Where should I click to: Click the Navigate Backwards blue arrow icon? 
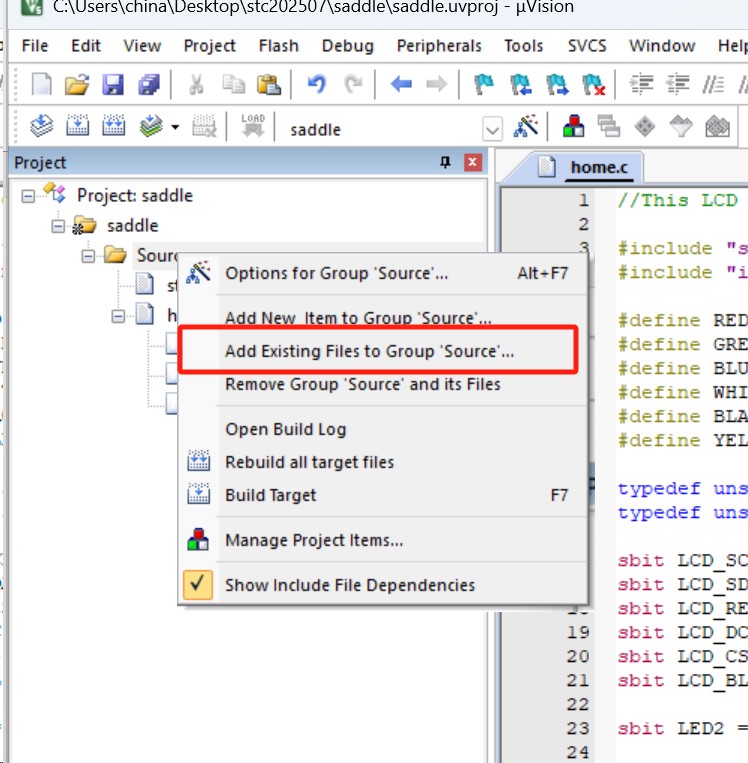(x=401, y=84)
